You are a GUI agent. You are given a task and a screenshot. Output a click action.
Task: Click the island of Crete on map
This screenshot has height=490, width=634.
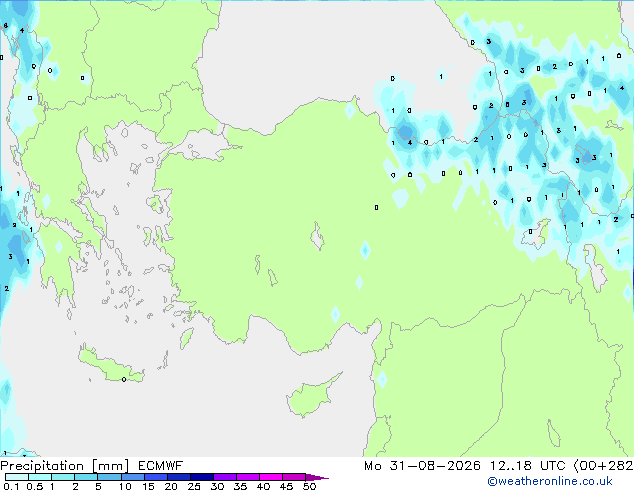click(x=111, y=366)
